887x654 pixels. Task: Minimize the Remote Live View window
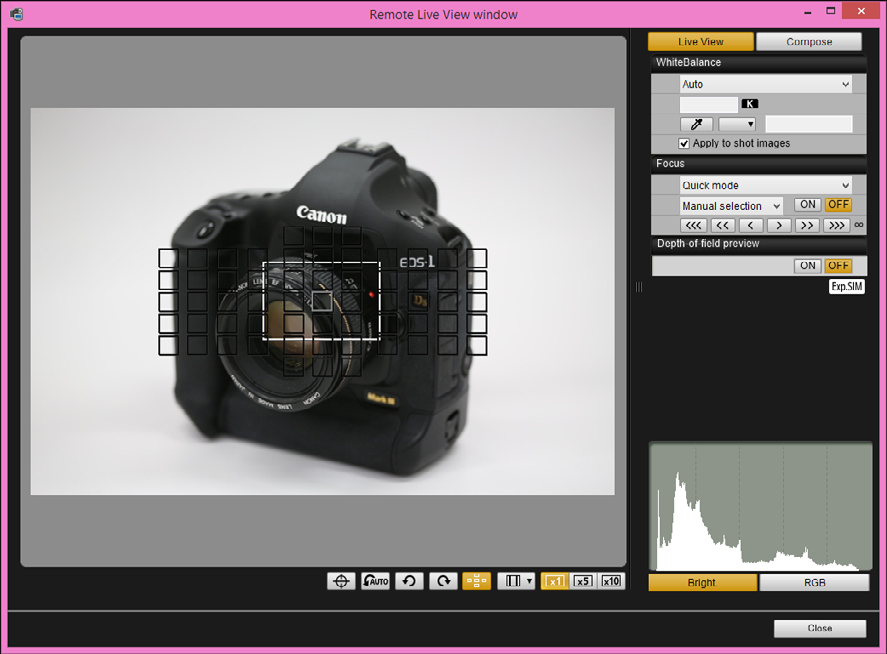(807, 12)
